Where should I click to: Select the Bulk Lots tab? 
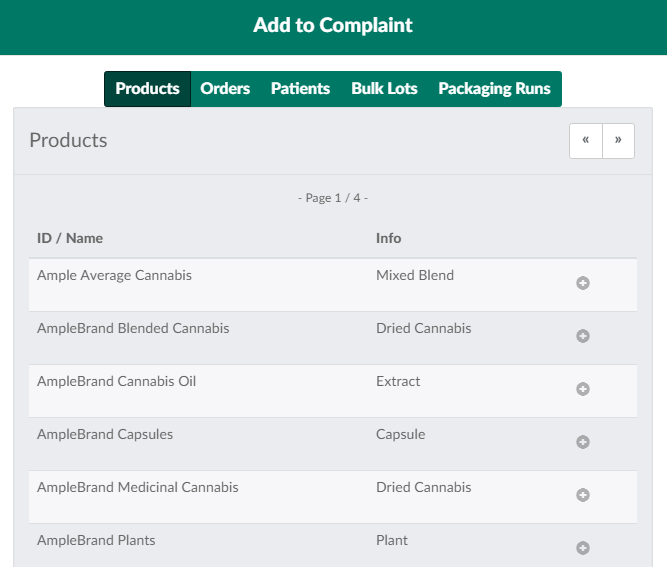(384, 89)
